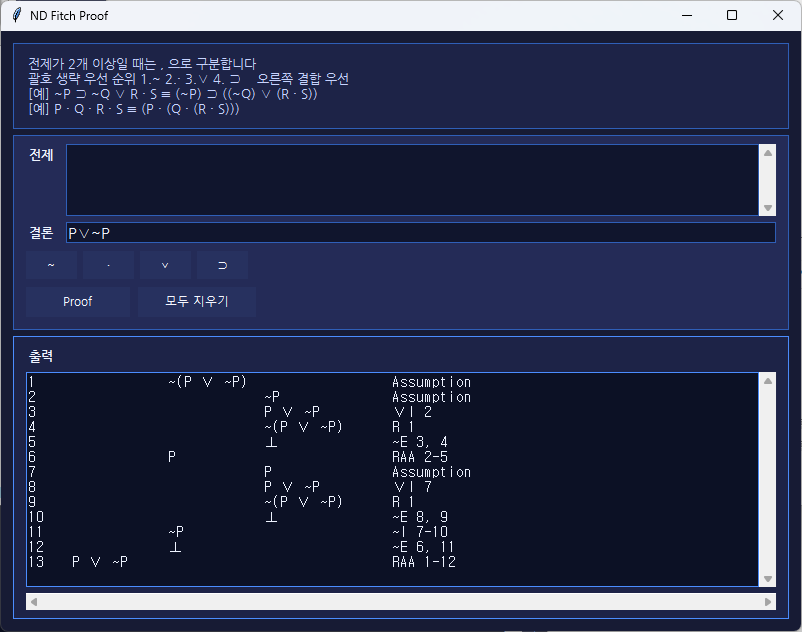Focus the 전제 premises text area
Screen dimensions: 802x632
tap(412, 180)
